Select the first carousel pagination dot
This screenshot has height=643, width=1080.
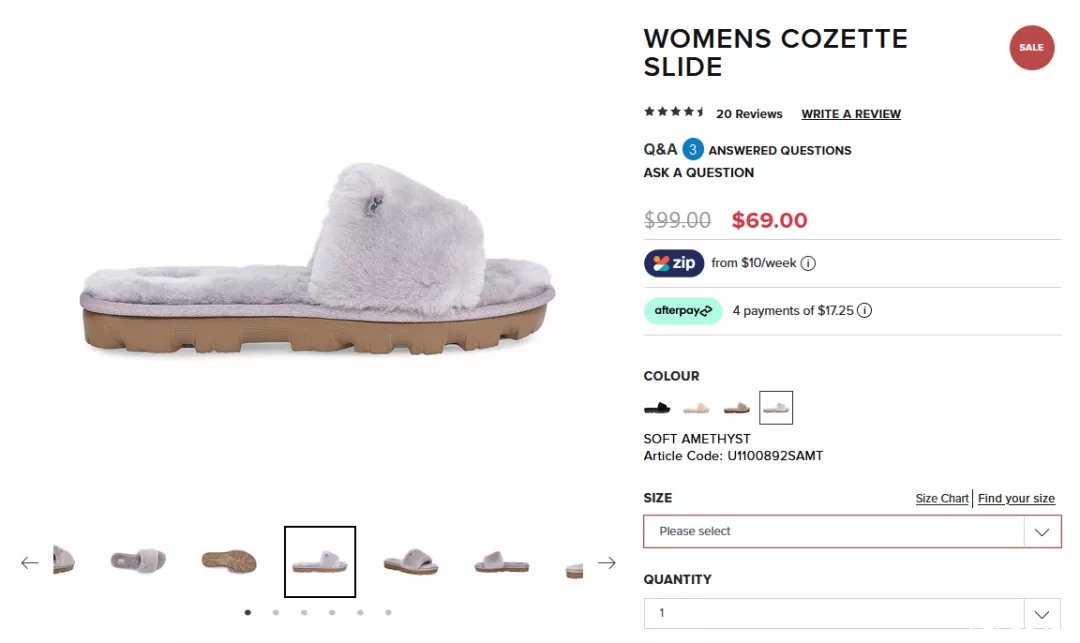[x=247, y=612]
